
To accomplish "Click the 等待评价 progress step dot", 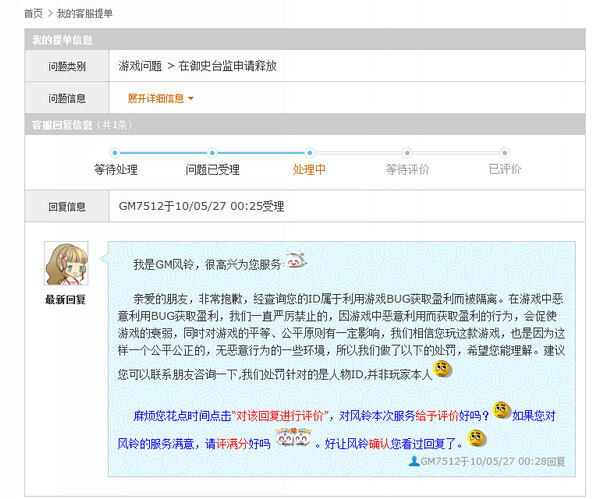I will [407, 153].
